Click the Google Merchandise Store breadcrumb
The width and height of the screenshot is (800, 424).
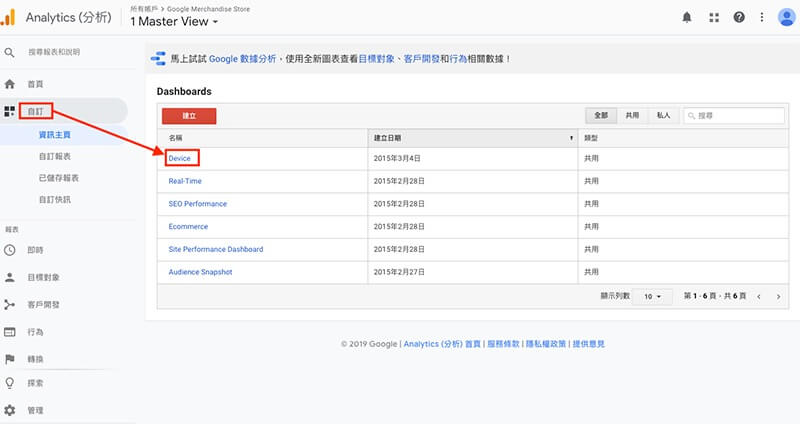208,9
